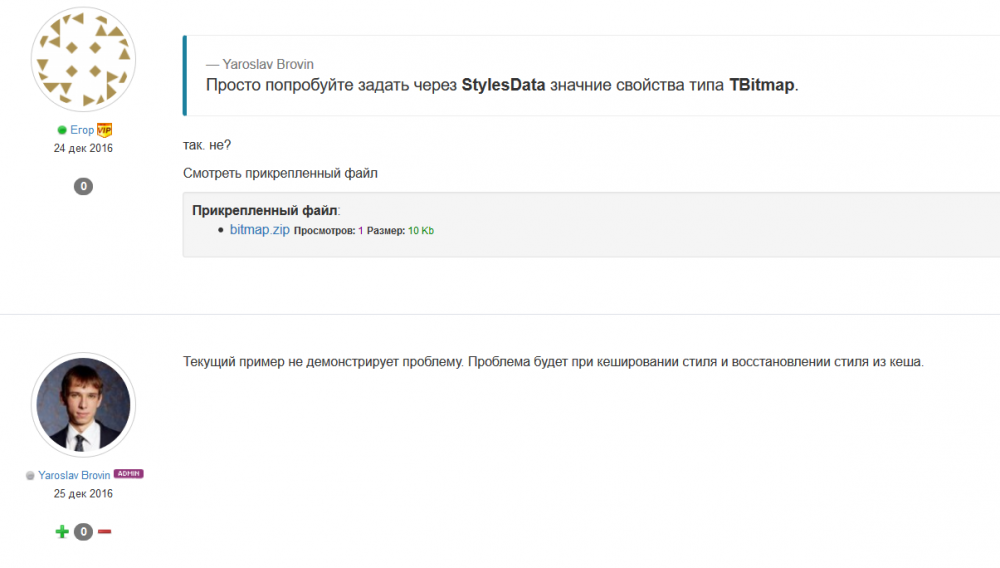
Task: Click the rating counter between plus and minus
Action: pyautogui.click(x=83, y=532)
